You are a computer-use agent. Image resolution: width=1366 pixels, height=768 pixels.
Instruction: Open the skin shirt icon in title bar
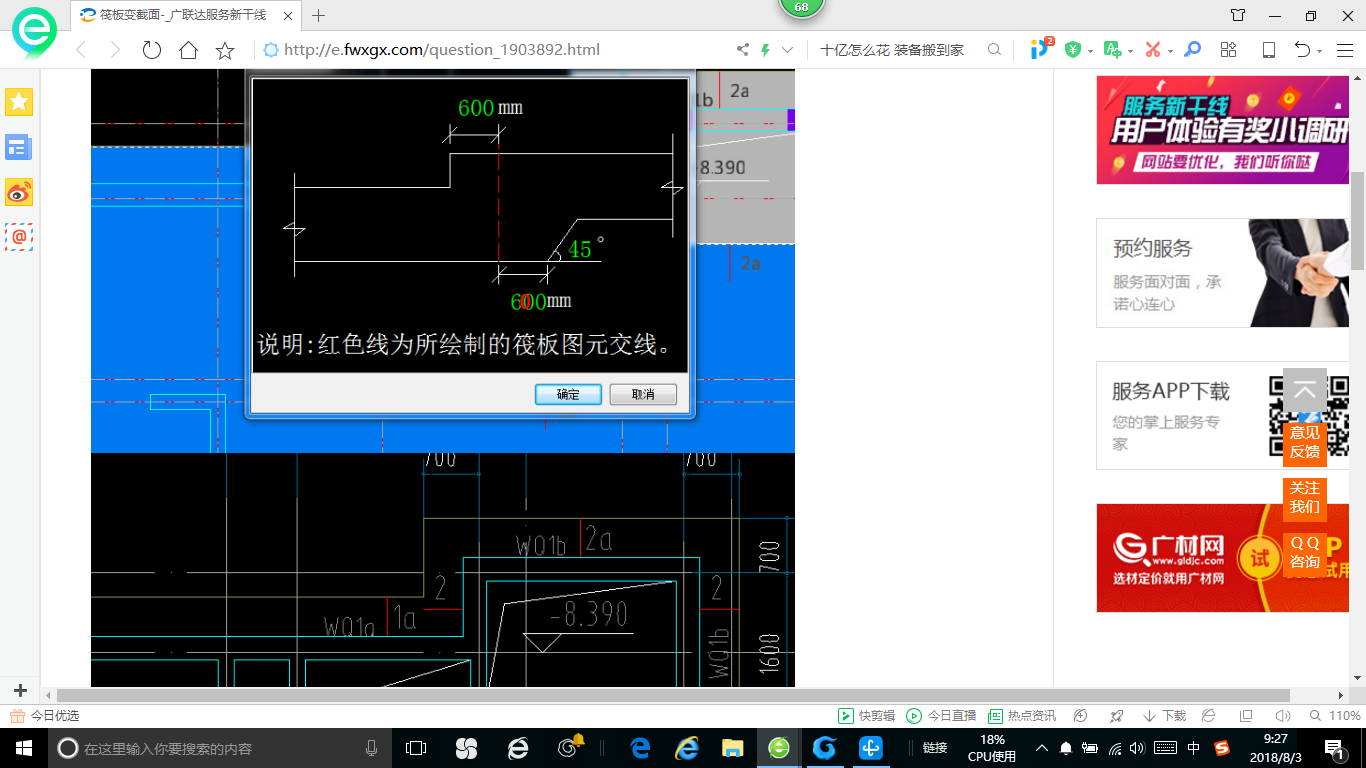(1238, 15)
